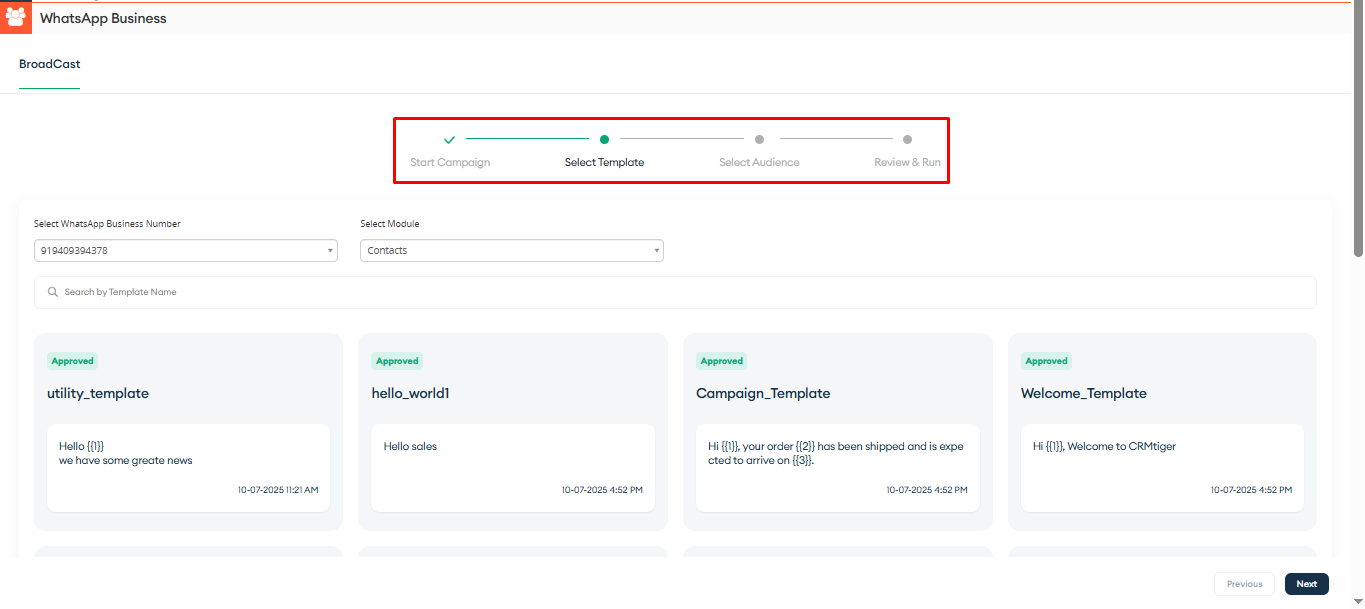Expand the Select Module Contacts dropdown
The height and width of the screenshot is (609, 1365).
coord(512,250)
